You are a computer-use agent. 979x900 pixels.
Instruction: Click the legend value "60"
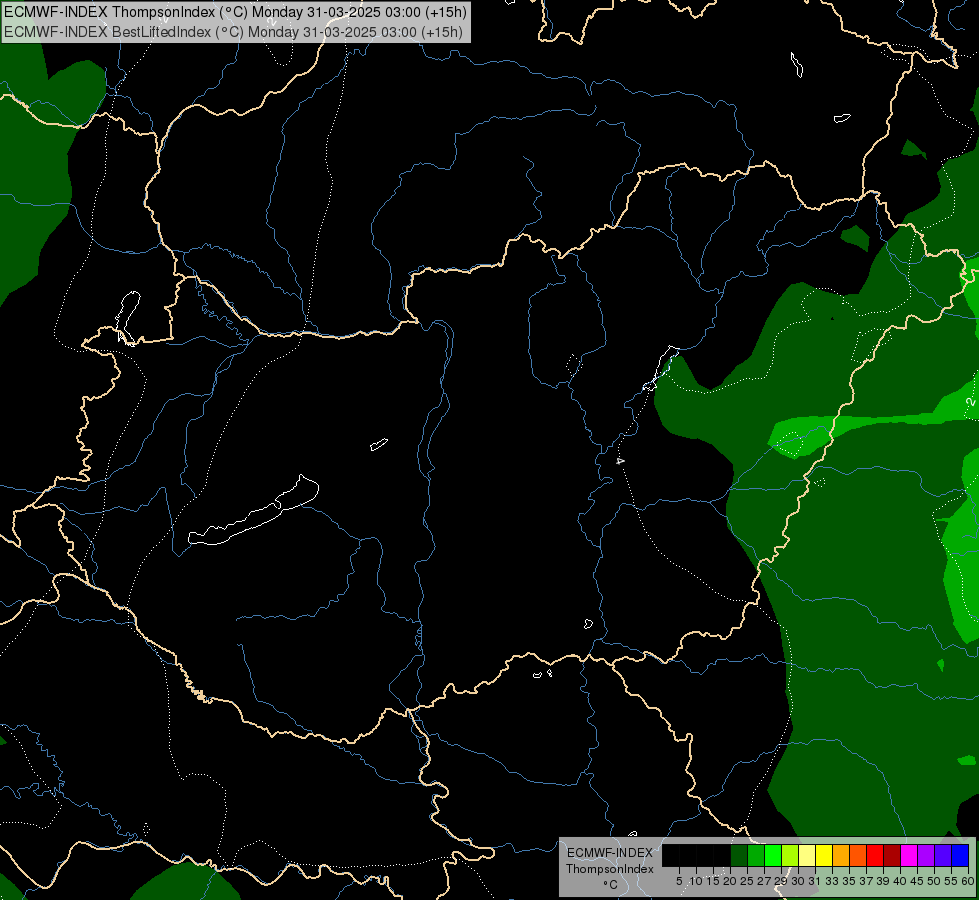pyautogui.click(x=968, y=881)
